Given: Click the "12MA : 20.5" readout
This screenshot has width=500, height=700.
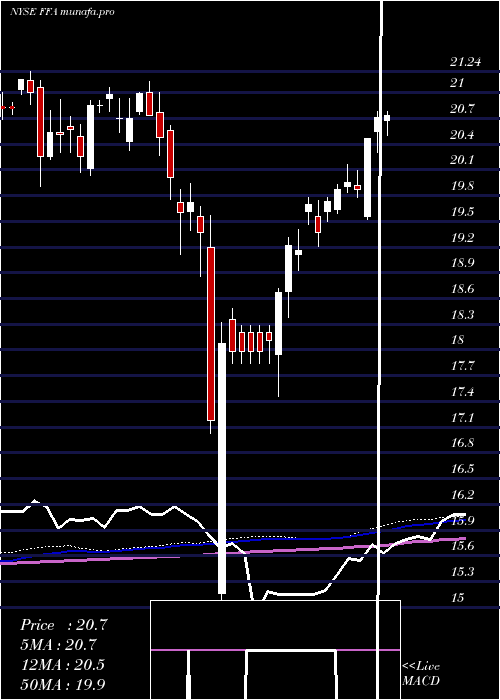Looking at the screenshot, I should point(62,665).
